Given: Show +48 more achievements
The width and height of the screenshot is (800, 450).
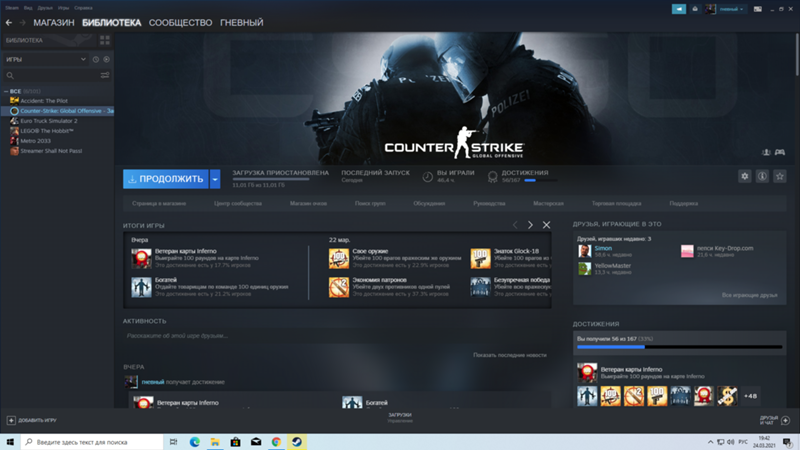Looking at the screenshot, I should click(x=750, y=396).
